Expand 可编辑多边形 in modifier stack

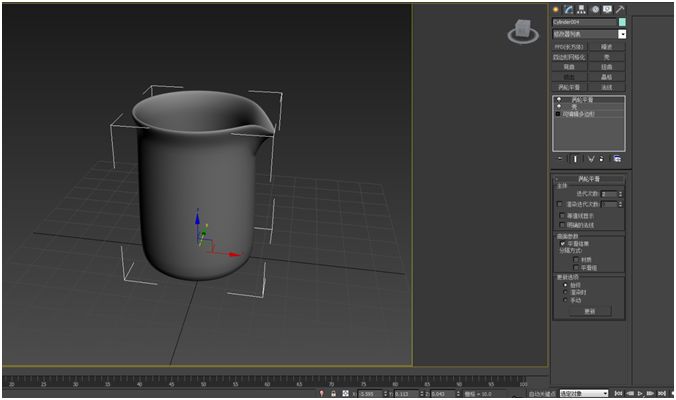pyautogui.click(x=558, y=114)
